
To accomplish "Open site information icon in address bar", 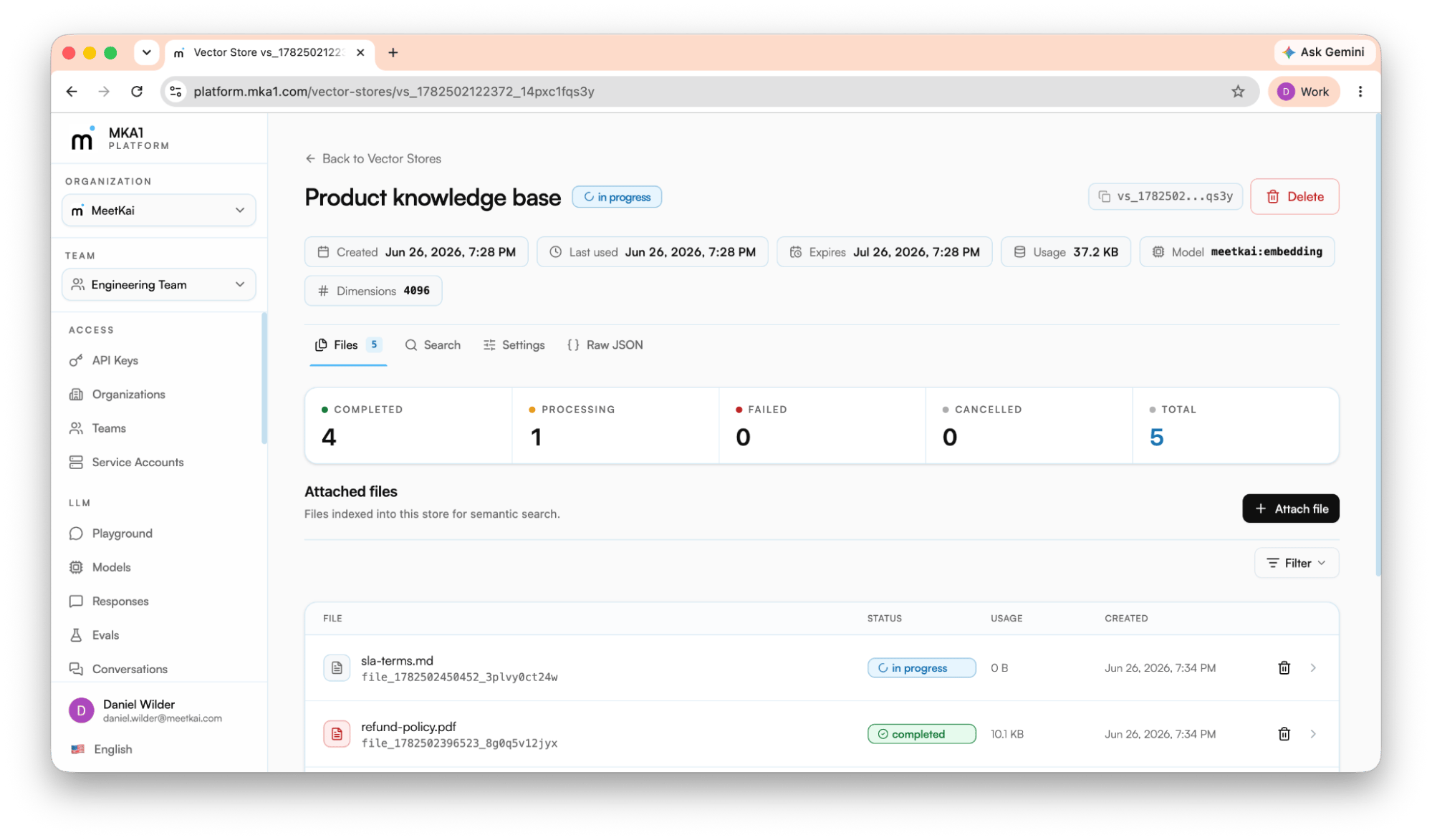I will (x=176, y=92).
